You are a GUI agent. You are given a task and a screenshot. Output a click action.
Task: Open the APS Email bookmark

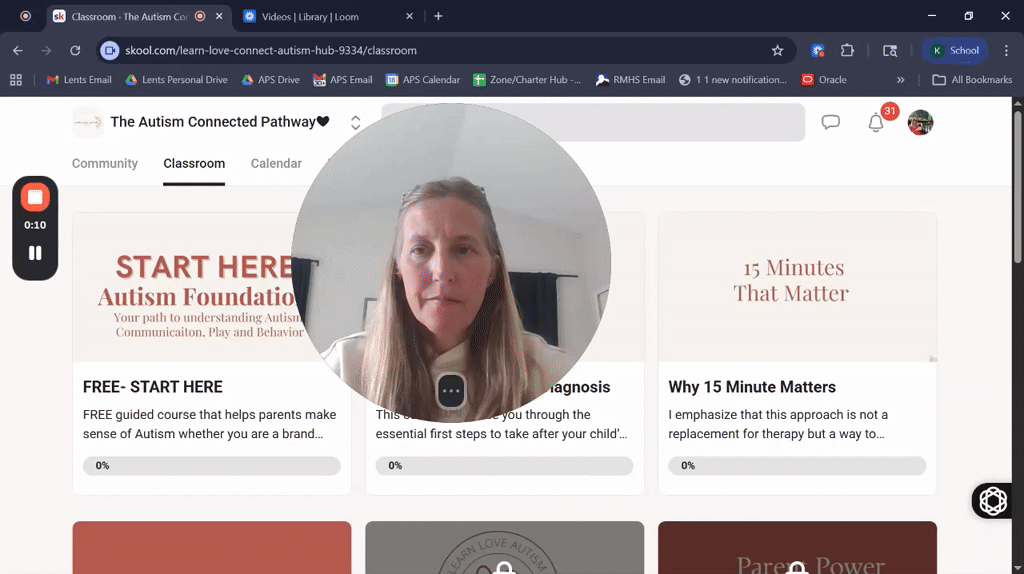342,80
